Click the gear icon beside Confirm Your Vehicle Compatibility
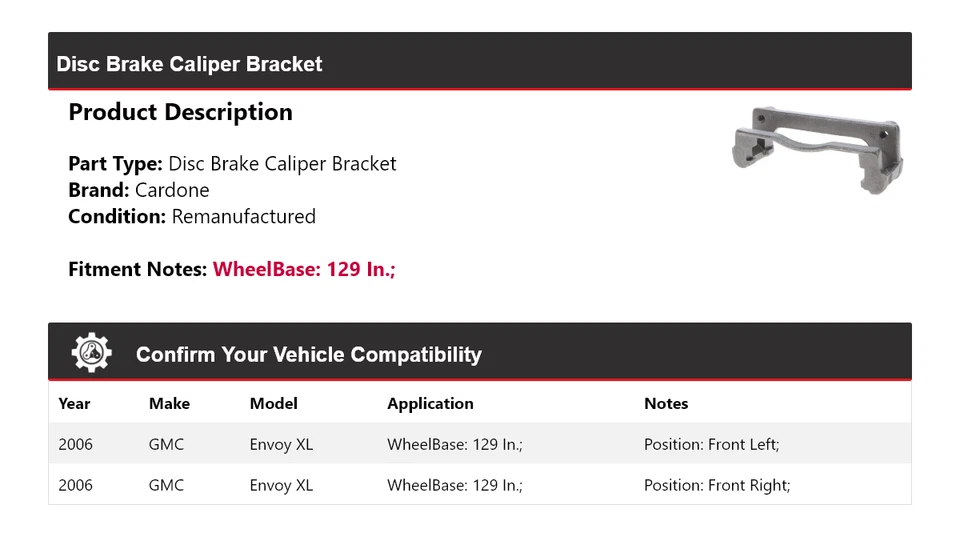 [91, 353]
